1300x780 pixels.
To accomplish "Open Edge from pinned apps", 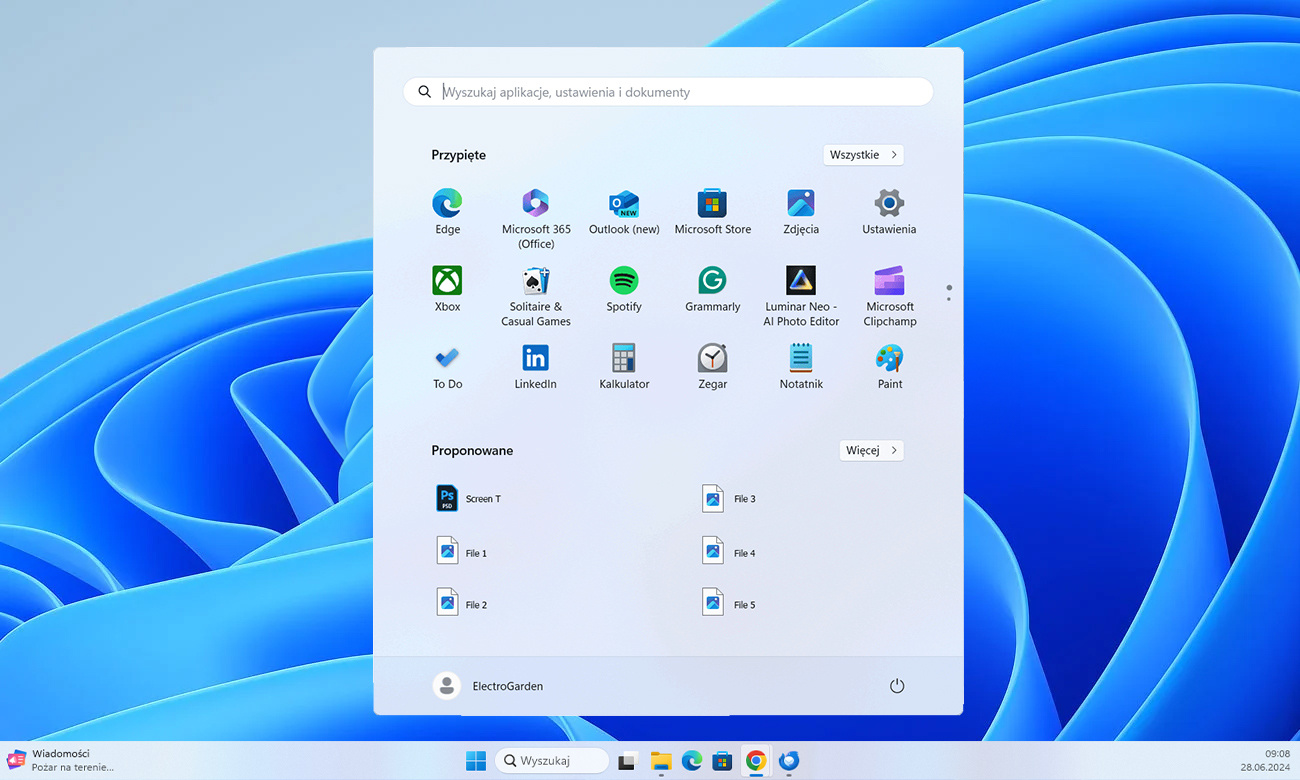I will tap(447, 212).
